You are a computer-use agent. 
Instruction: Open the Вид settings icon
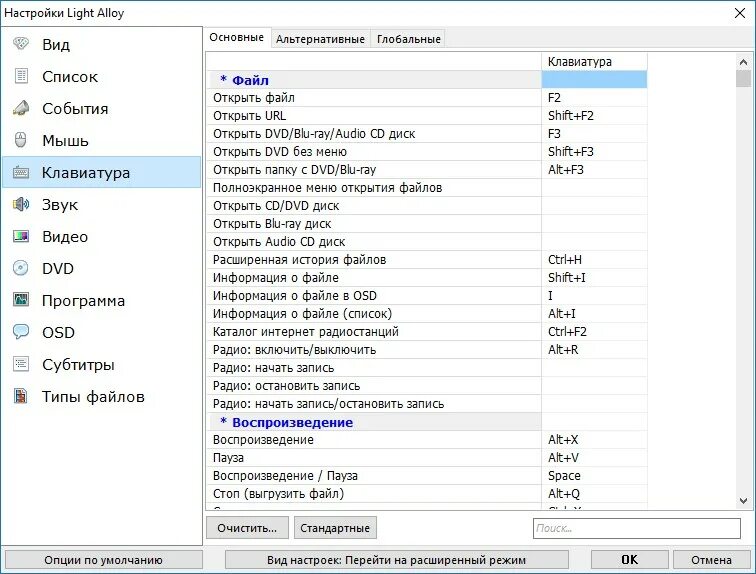pyautogui.click(x=21, y=44)
